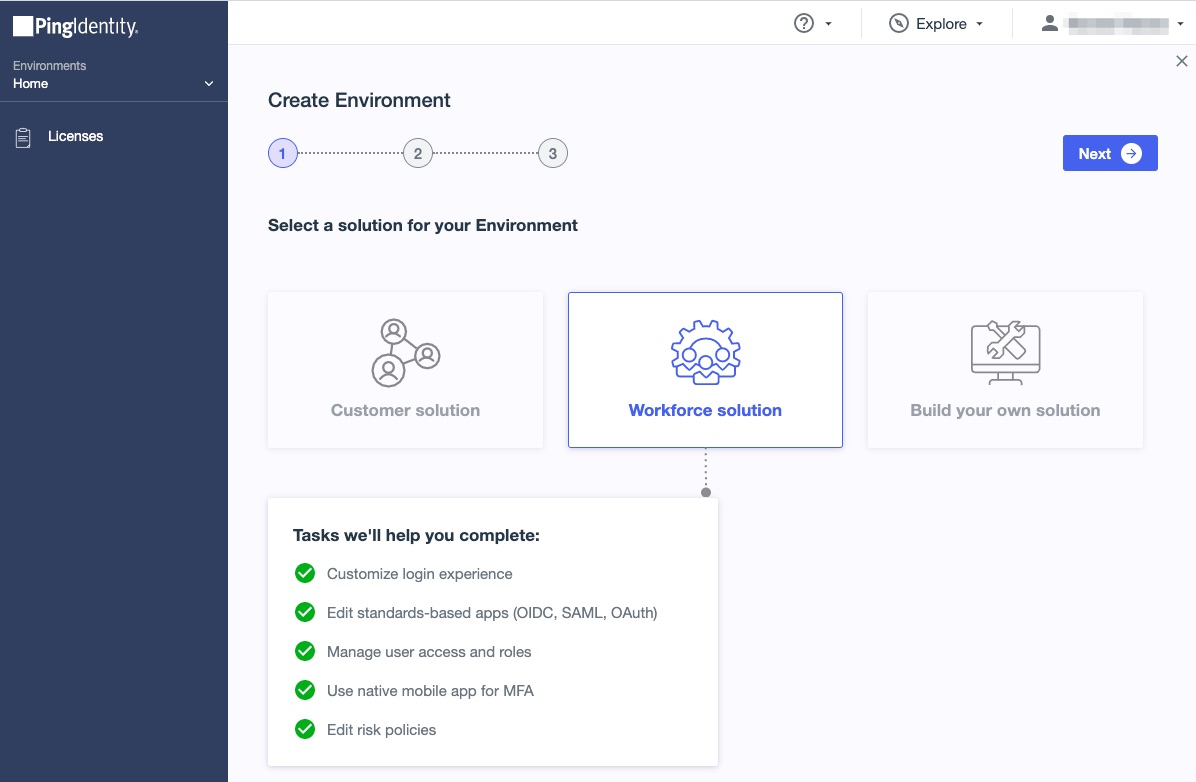The width and height of the screenshot is (1196, 782).
Task: Click the Next button
Action: [1109, 153]
